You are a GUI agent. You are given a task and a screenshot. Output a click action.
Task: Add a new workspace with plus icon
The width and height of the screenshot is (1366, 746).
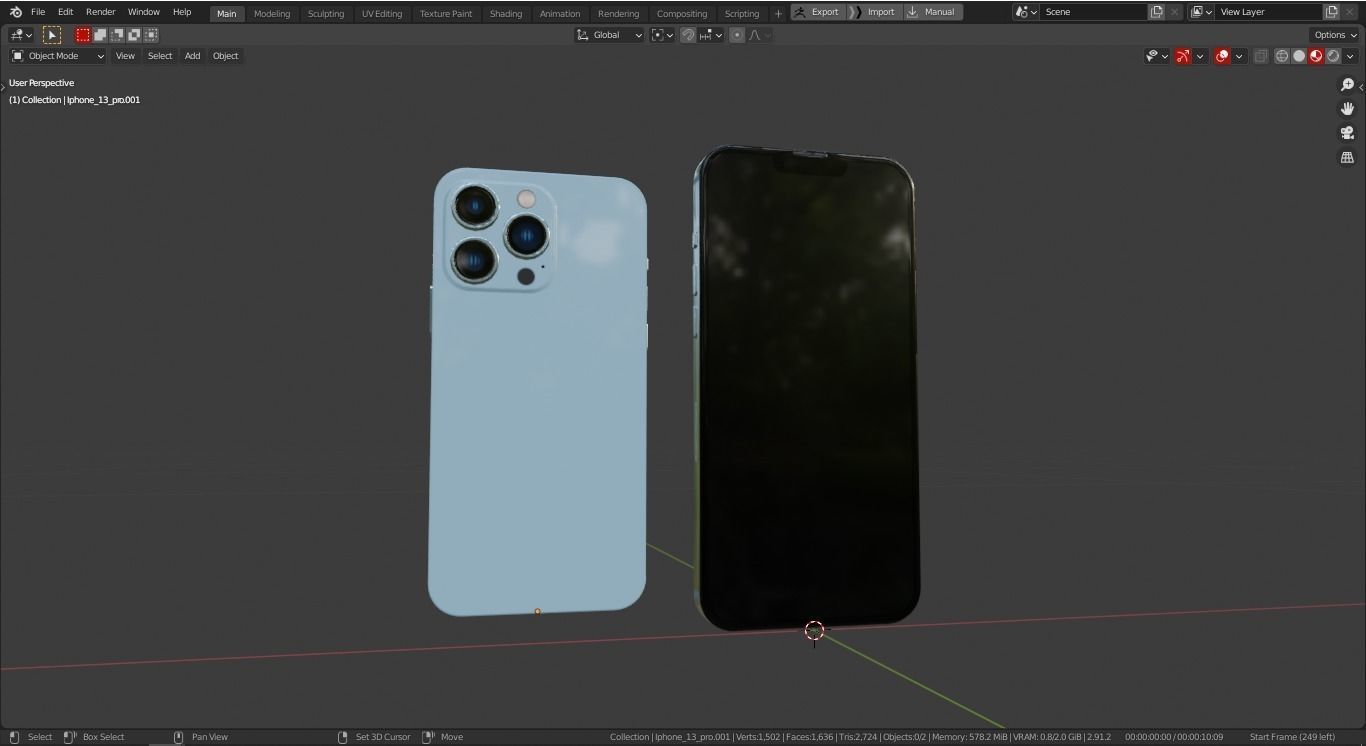[x=778, y=14]
